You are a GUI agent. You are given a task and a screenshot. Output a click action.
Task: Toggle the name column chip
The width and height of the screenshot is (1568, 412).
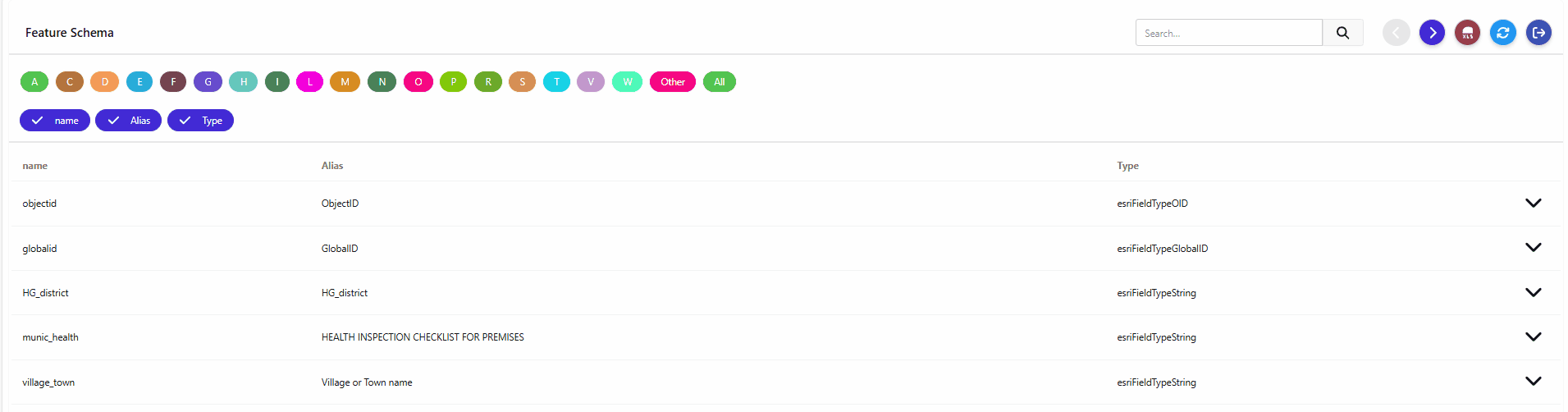click(55, 121)
